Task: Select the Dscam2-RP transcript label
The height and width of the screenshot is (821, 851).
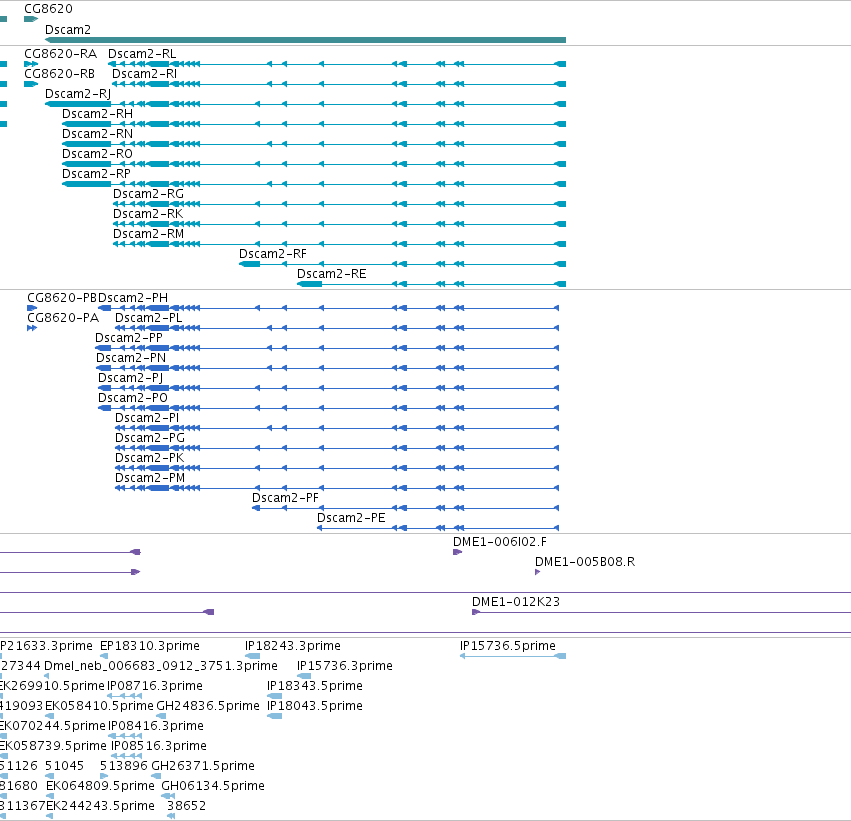Action: [x=96, y=174]
